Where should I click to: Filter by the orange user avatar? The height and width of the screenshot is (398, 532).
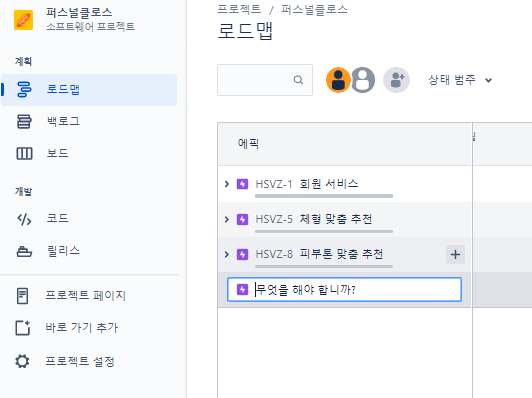point(338,80)
